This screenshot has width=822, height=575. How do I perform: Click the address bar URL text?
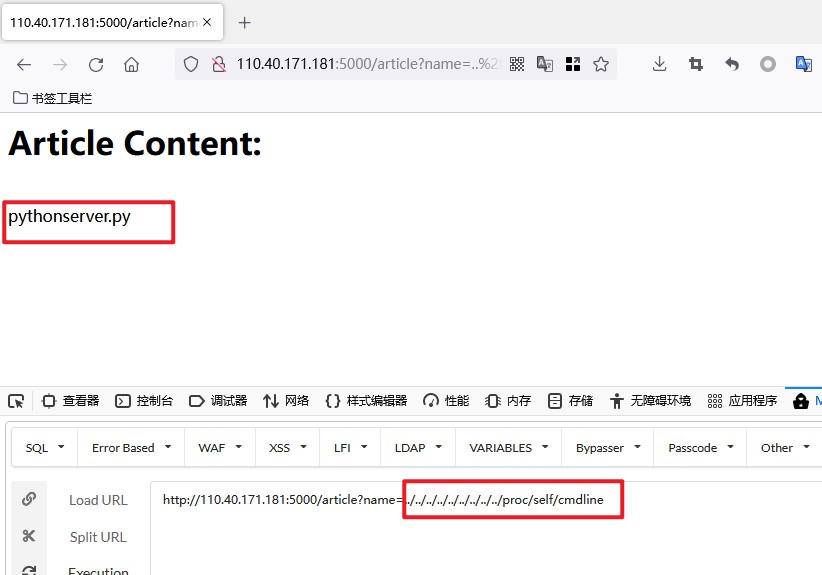pyautogui.click(x=367, y=64)
